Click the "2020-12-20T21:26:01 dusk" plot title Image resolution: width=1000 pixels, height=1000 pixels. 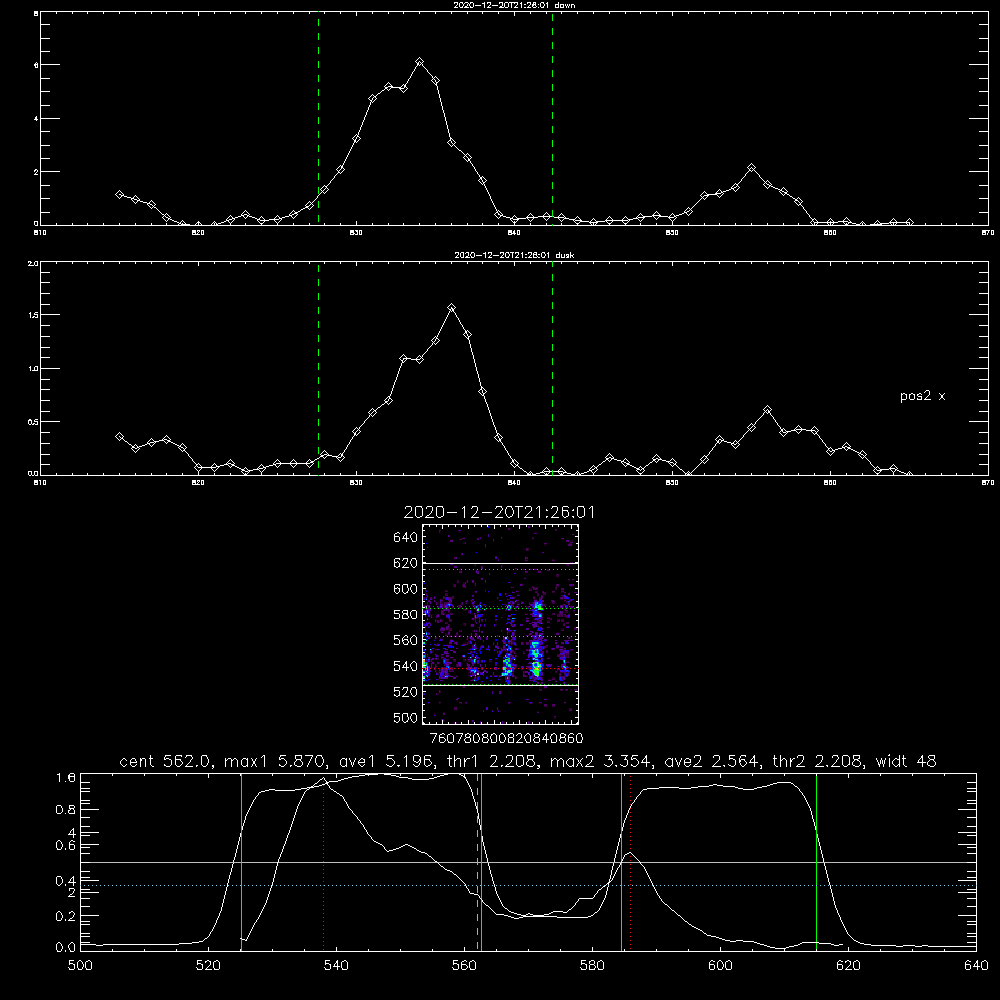tap(514, 255)
